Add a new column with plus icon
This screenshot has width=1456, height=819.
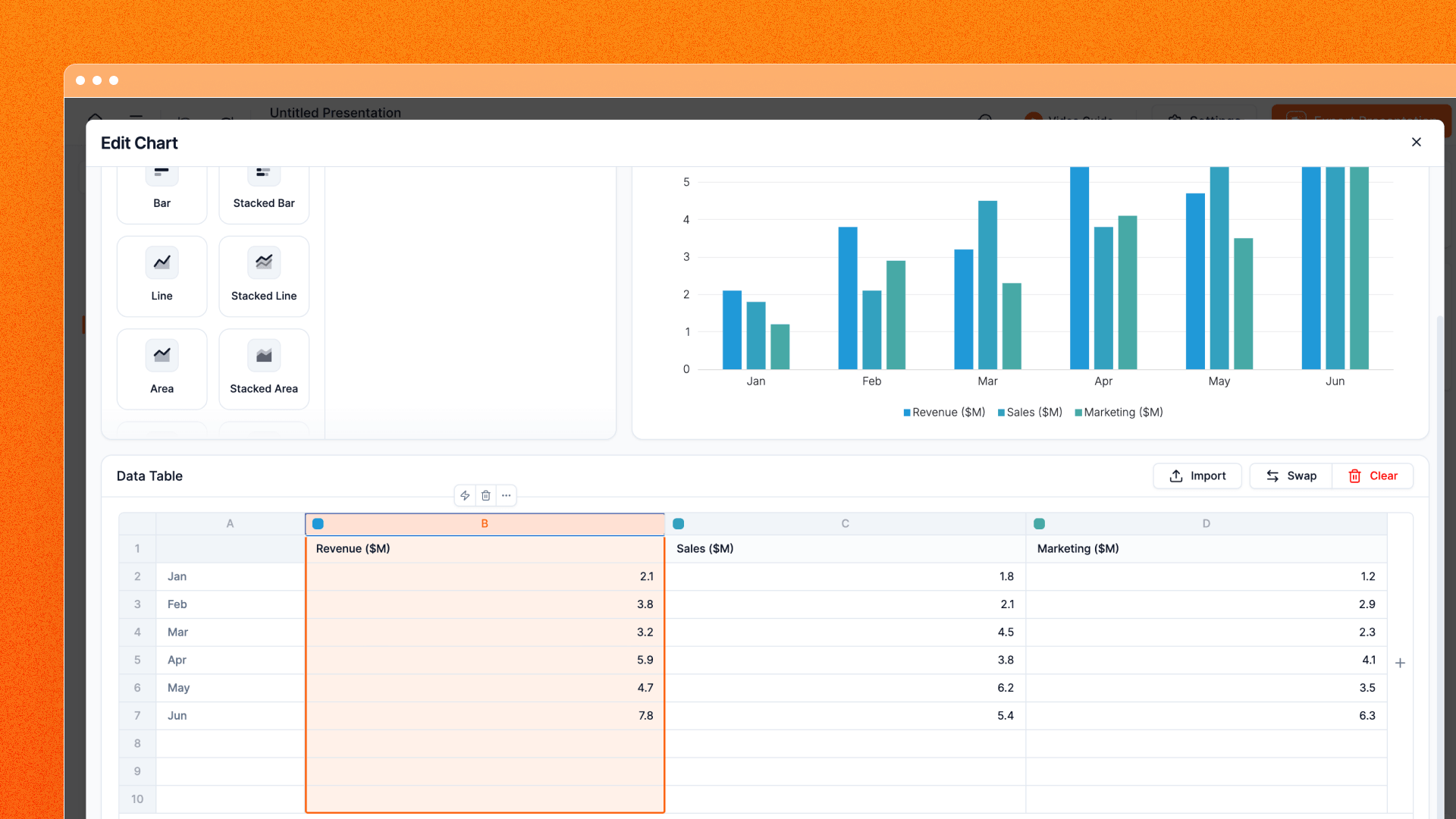click(x=1400, y=663)
